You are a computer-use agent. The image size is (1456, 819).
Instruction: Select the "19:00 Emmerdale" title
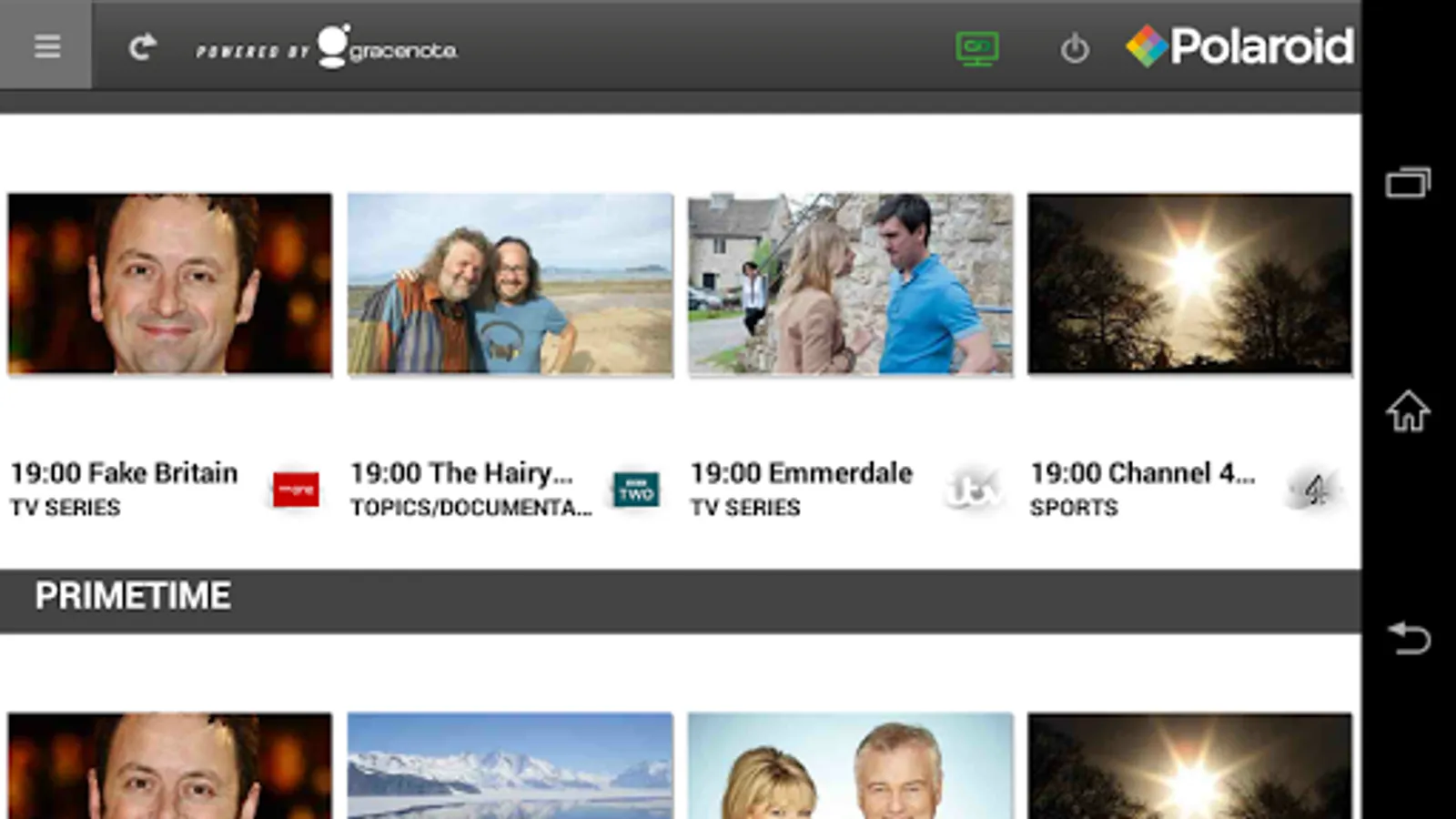tap(801, 473)
